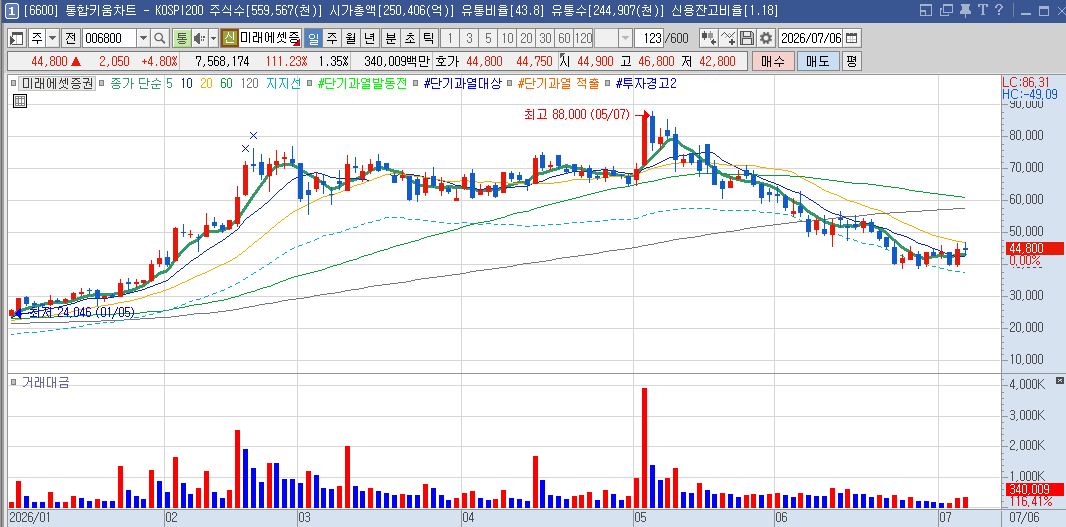Select the 1 interval button
The height and width of the screenshot is (527, 1066).
tap(450, 38)
